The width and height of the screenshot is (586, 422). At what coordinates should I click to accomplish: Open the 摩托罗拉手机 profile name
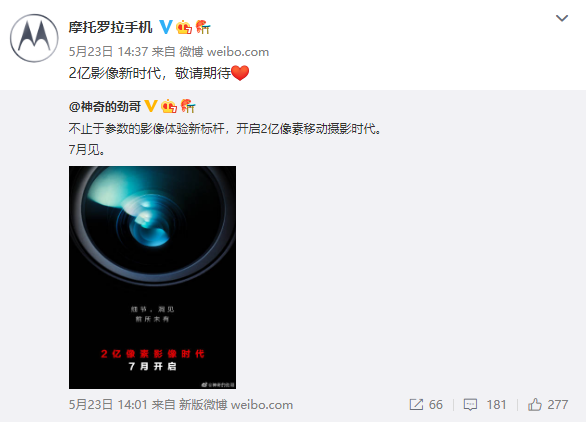tap(111, 27)
